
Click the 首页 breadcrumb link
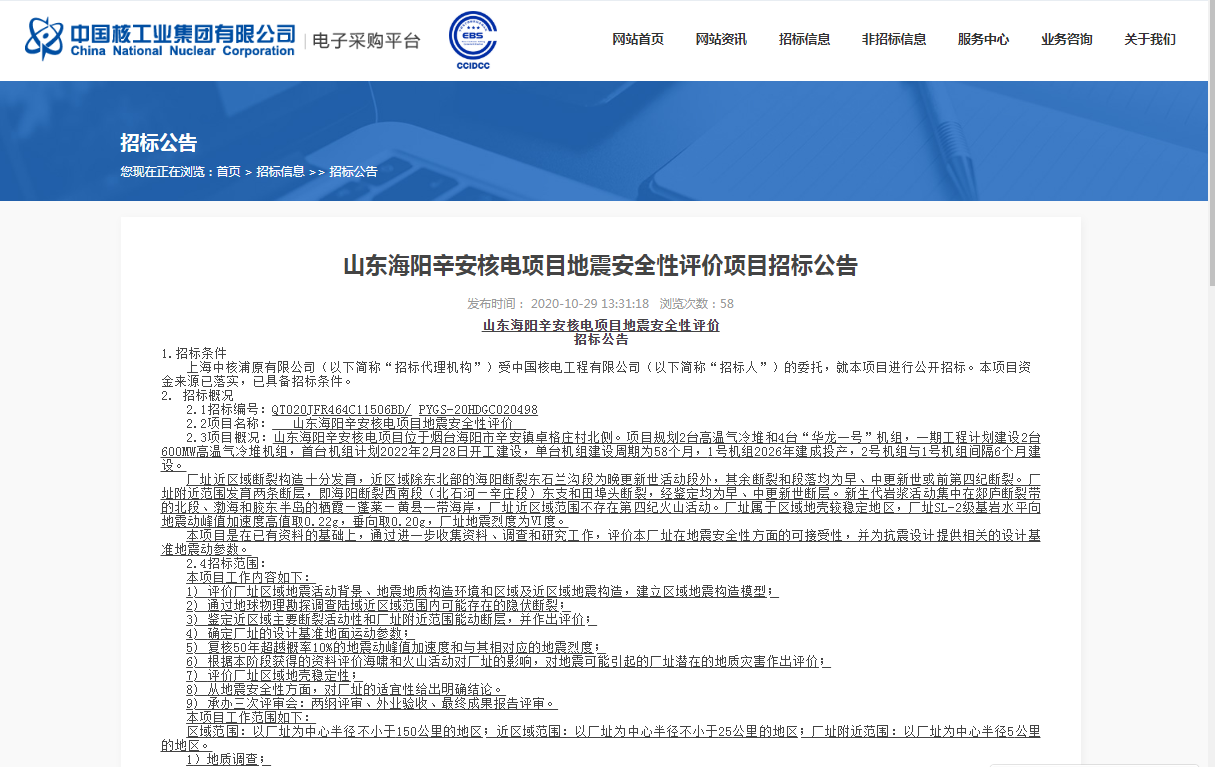tap(228, 172)
